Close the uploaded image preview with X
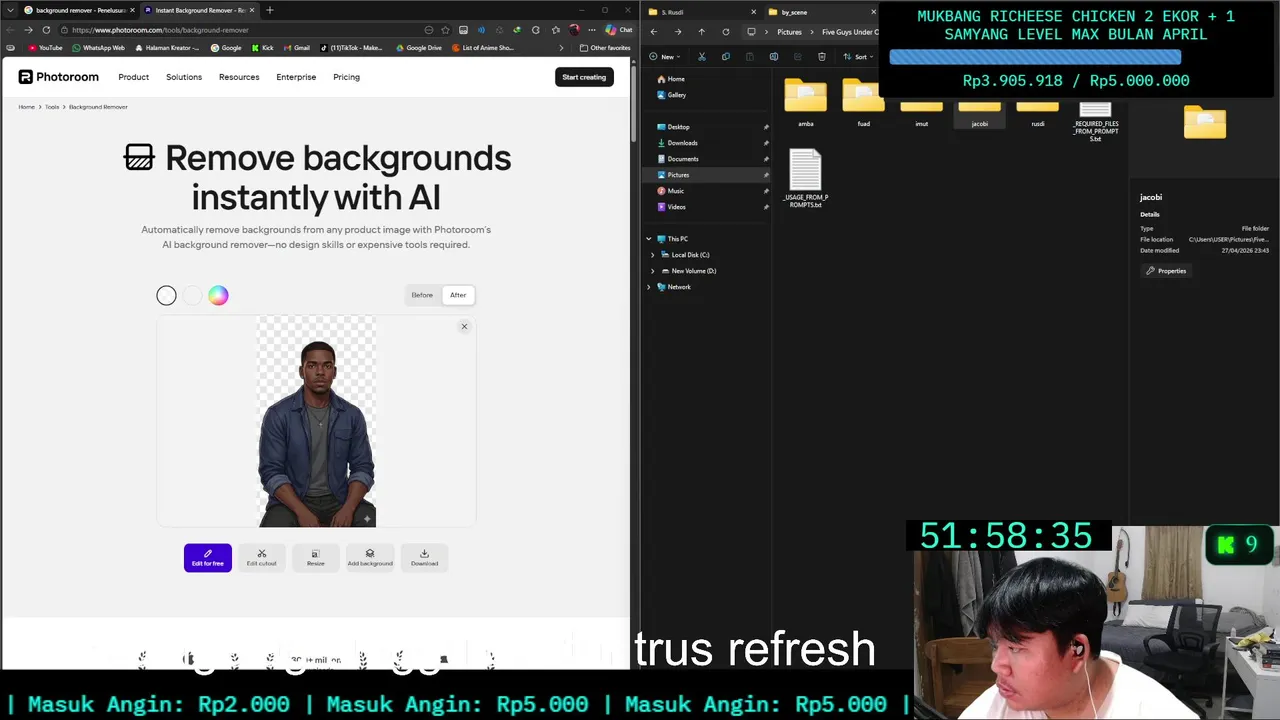The image size is (1280, 720). [464, 327]
